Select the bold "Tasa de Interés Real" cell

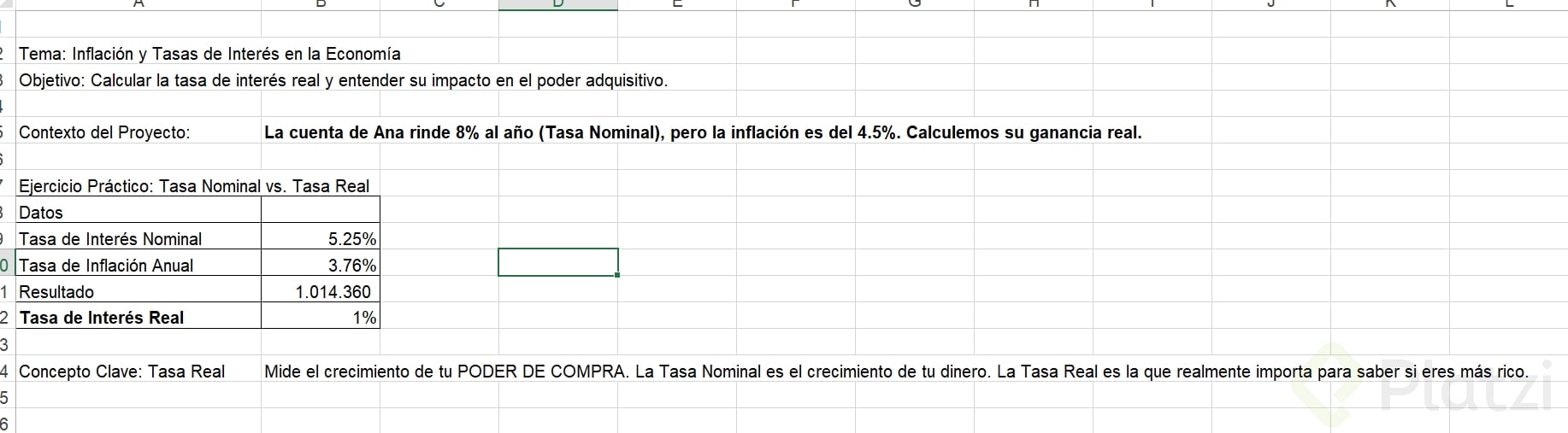137,318
